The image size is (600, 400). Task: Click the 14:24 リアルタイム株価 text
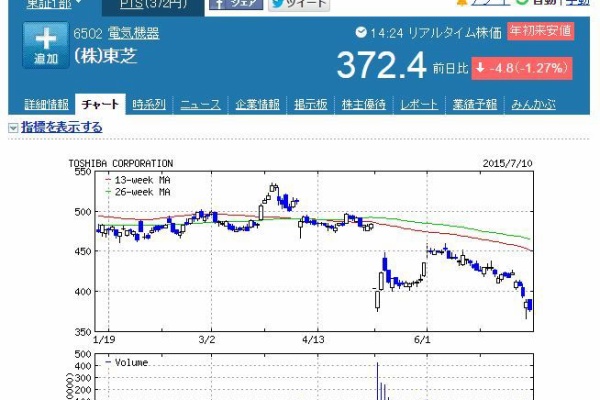[x=436, y=33]
